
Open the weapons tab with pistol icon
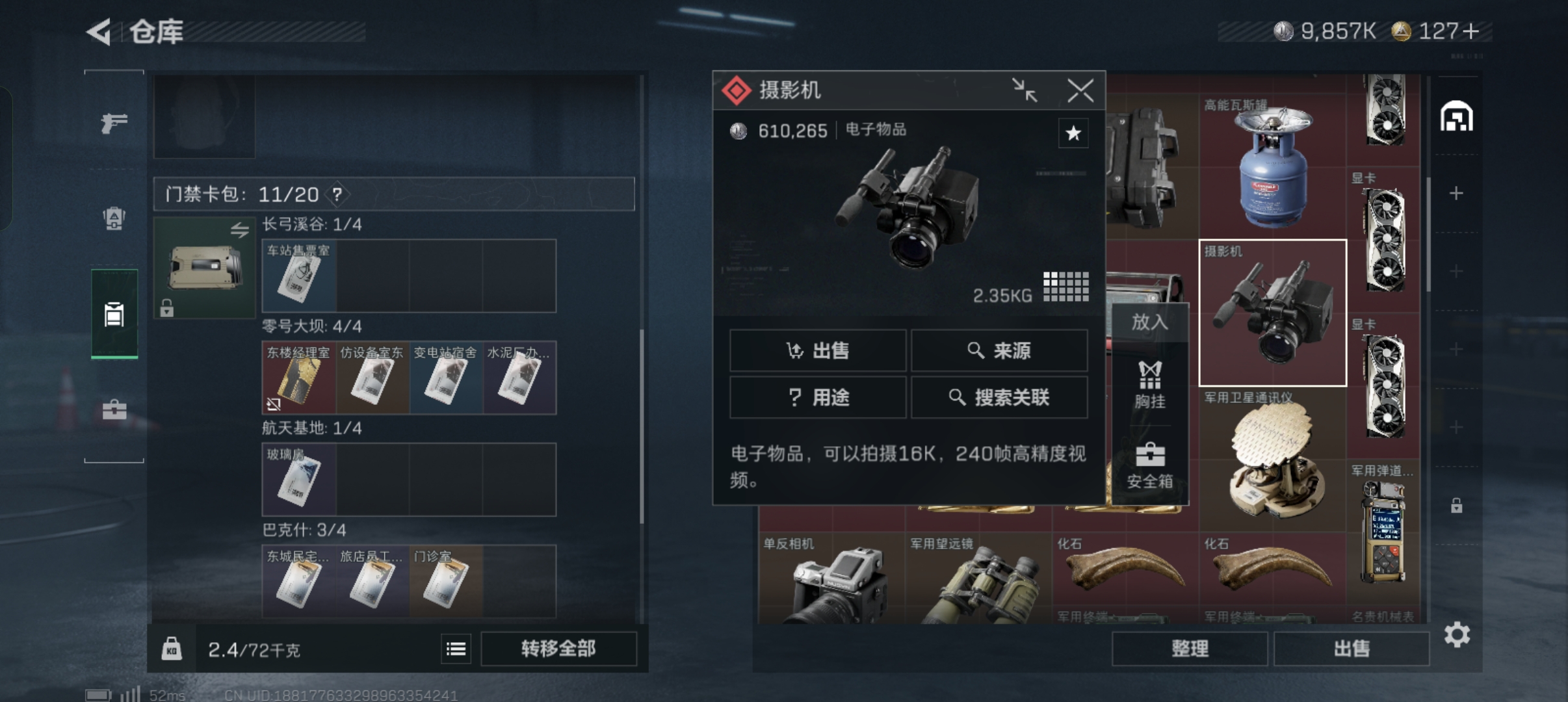tap(114, 122)
